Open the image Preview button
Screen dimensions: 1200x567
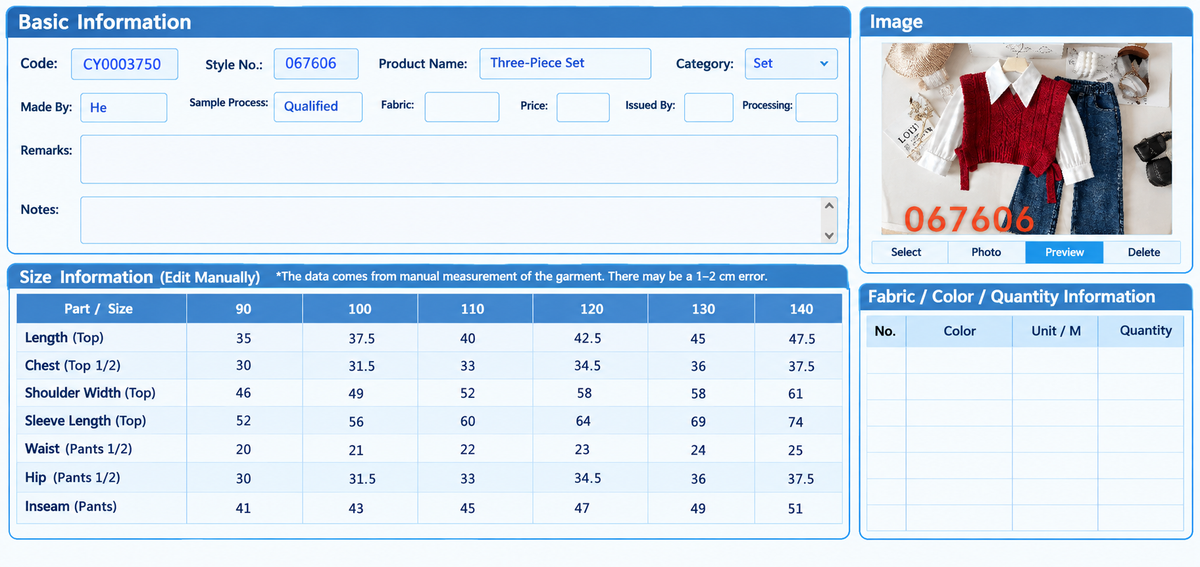(x=1064, y=252)
